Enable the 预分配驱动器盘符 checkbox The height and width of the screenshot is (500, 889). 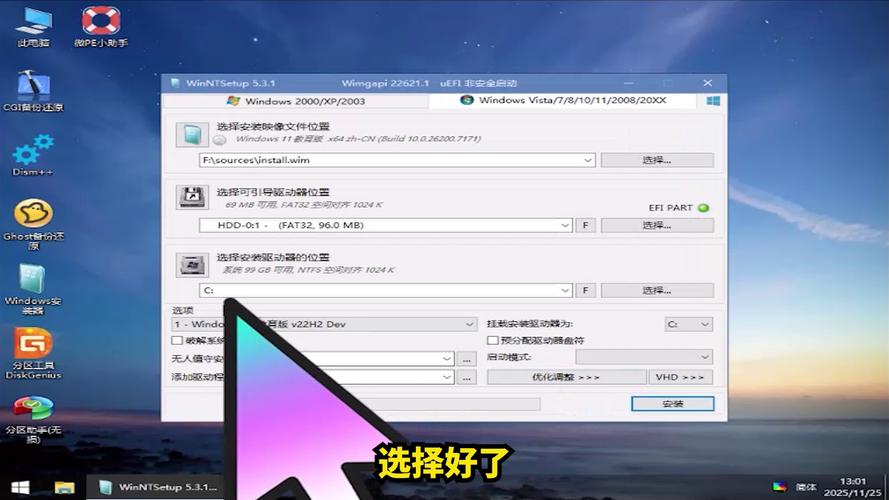(x=493, y=340)
